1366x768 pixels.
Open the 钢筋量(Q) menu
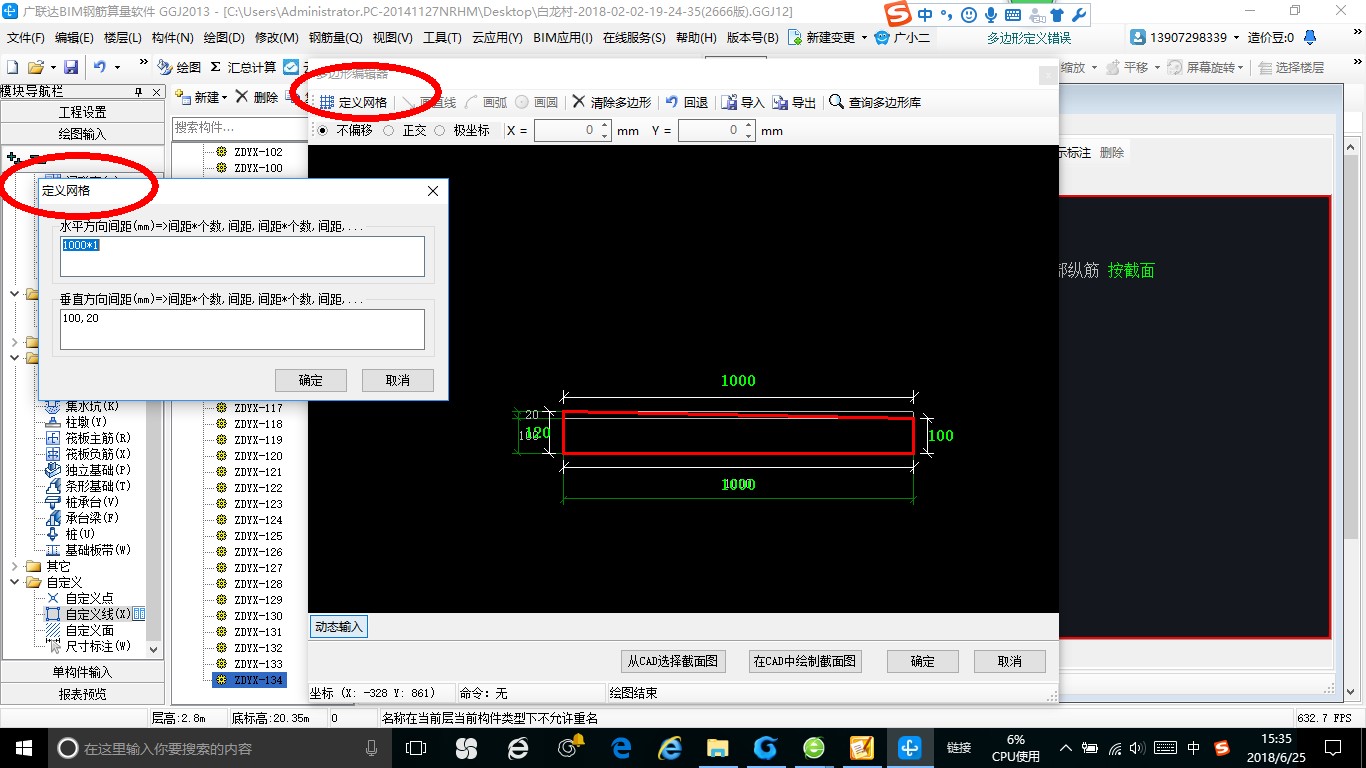pos(335,37)
